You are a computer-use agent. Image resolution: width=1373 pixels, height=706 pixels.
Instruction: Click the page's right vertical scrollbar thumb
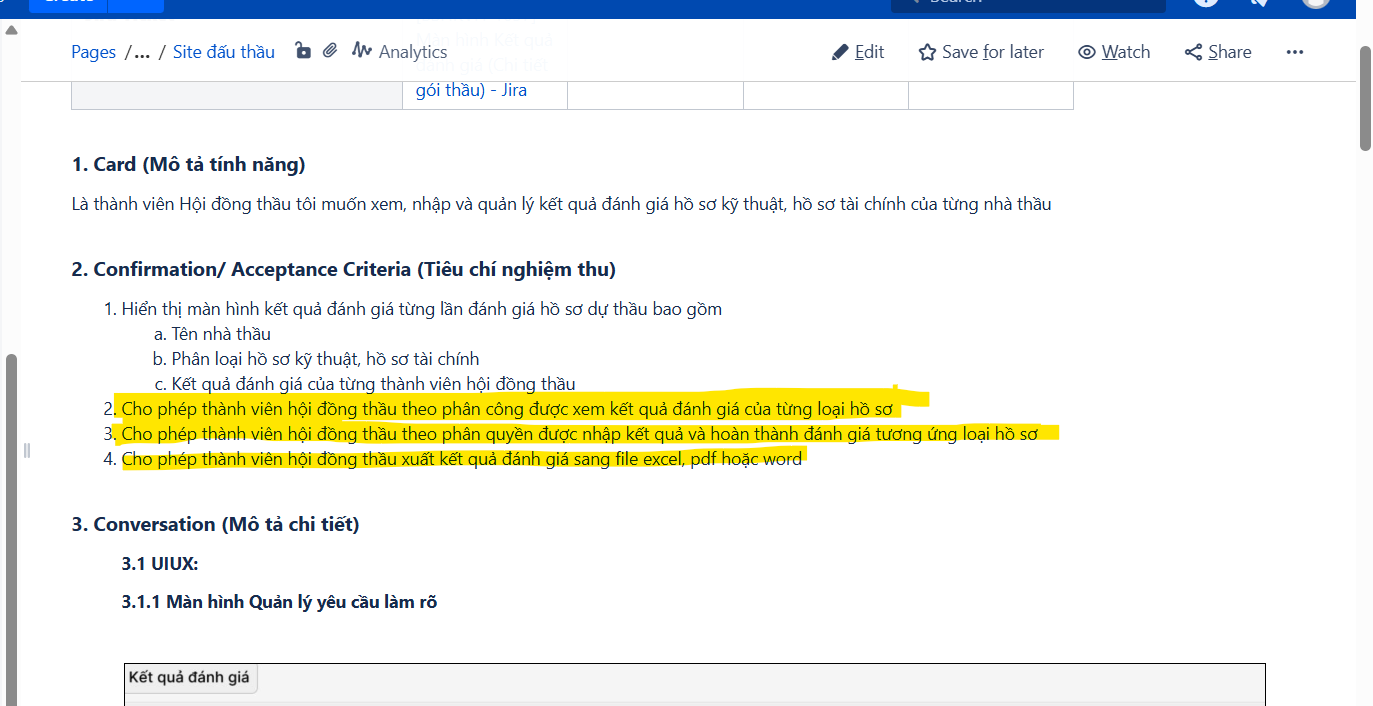[x=1365, y=98]
